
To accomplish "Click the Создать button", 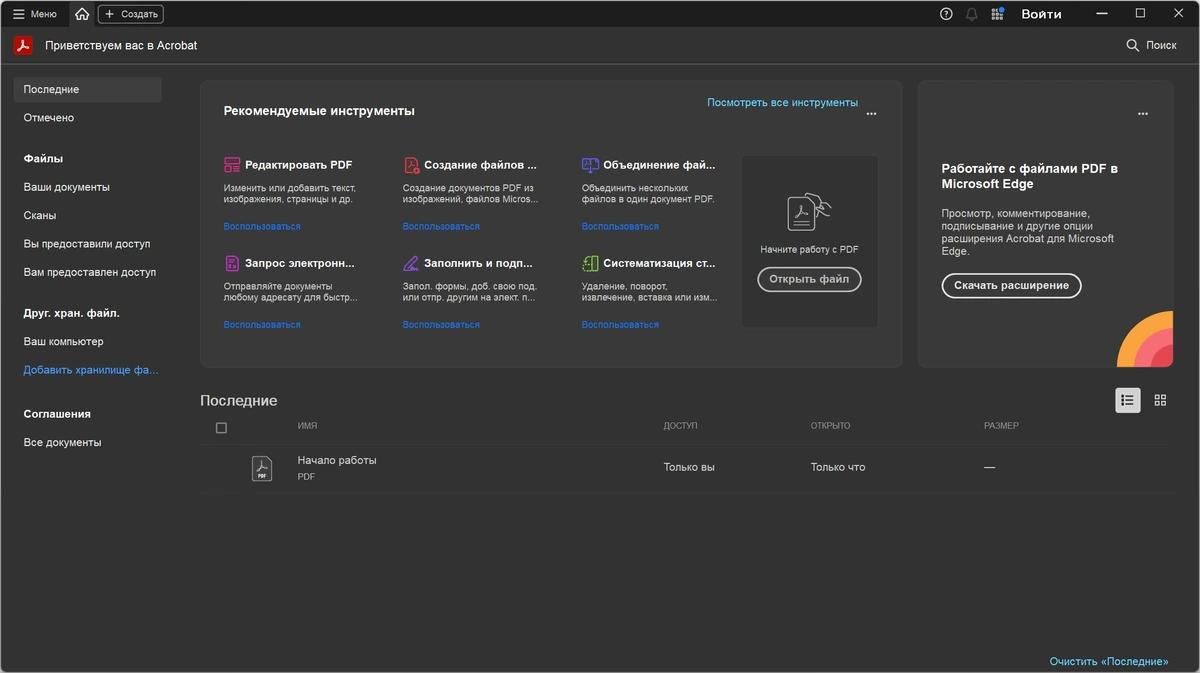I will pyautogui.click(x=131, y=14).
